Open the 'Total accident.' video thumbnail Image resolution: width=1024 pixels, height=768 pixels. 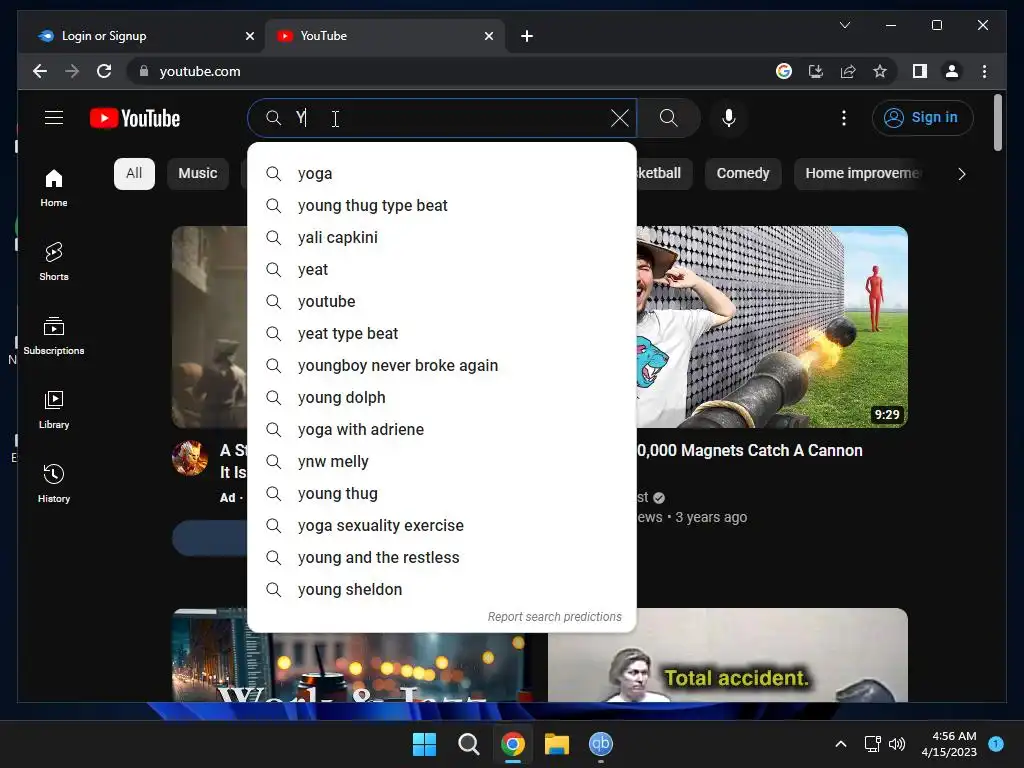(x=728, y=655)
